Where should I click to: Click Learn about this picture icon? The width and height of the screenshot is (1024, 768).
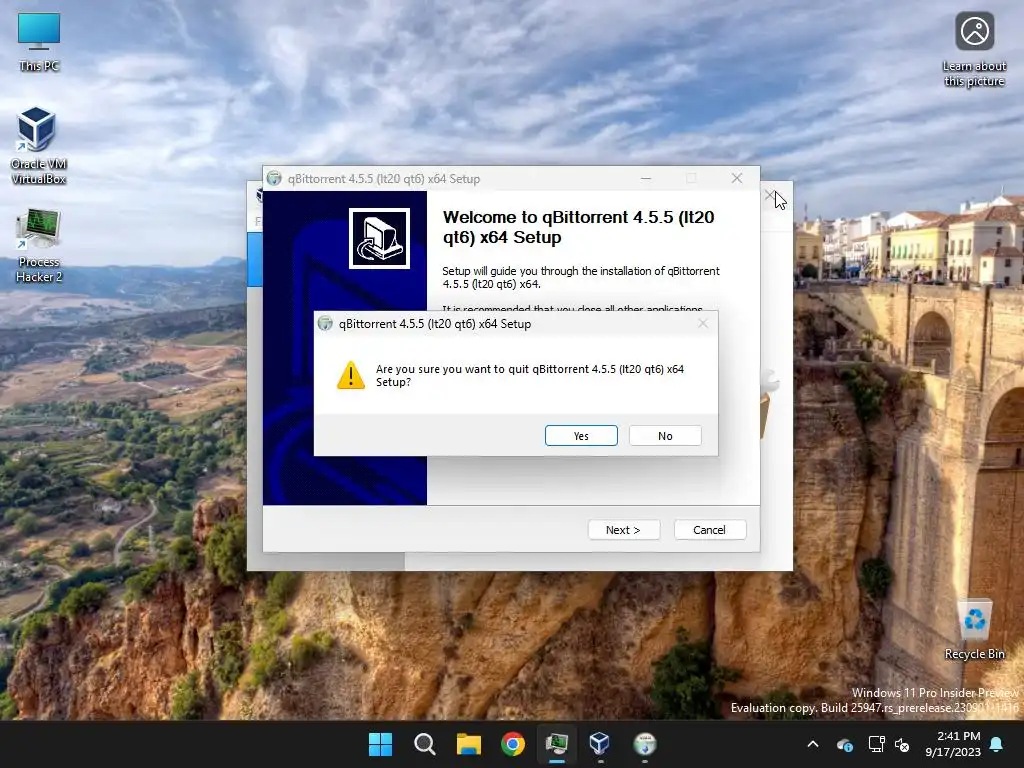point(974,50)
